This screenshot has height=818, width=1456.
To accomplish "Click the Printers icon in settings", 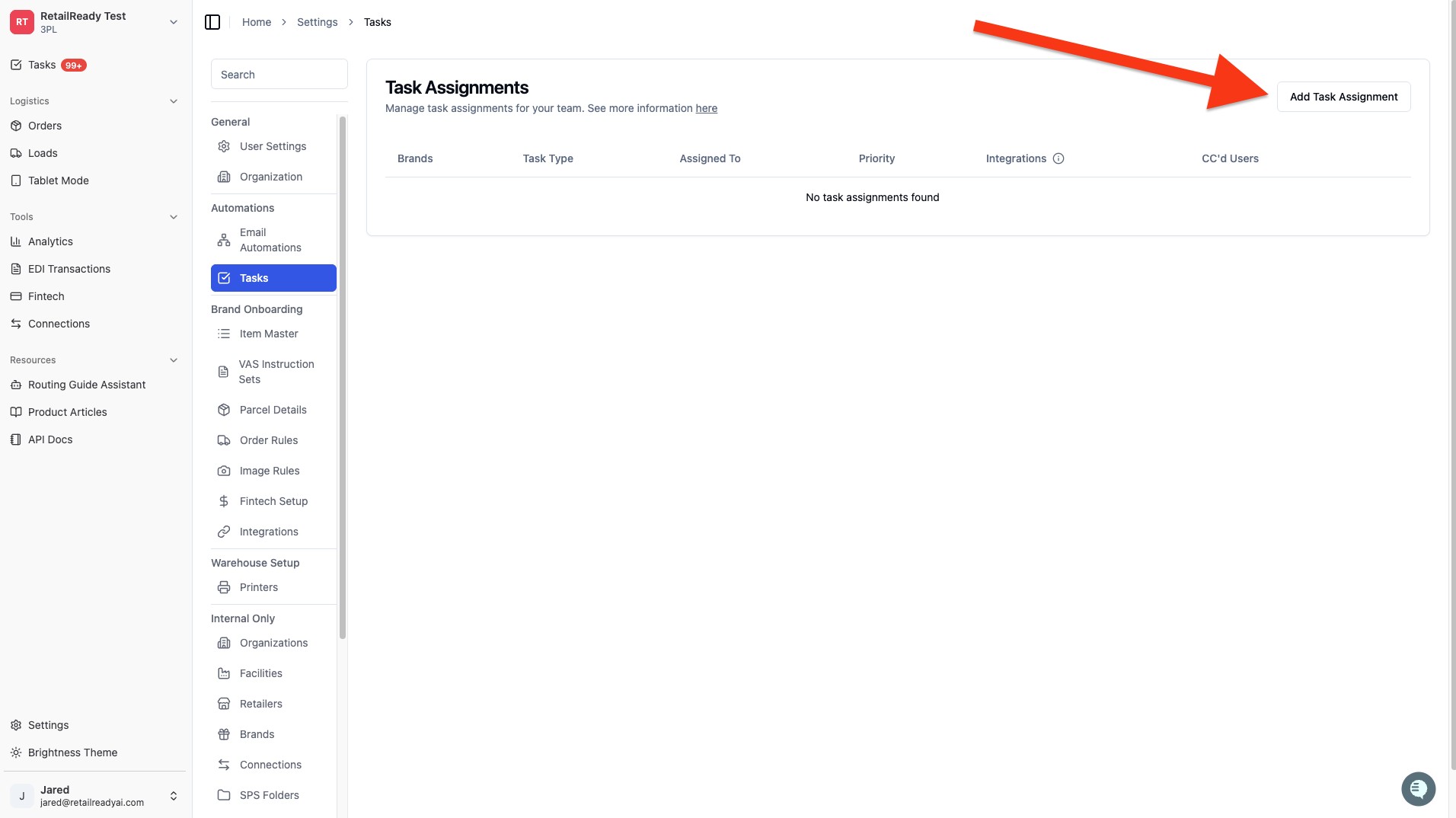I will click(224, 587).
